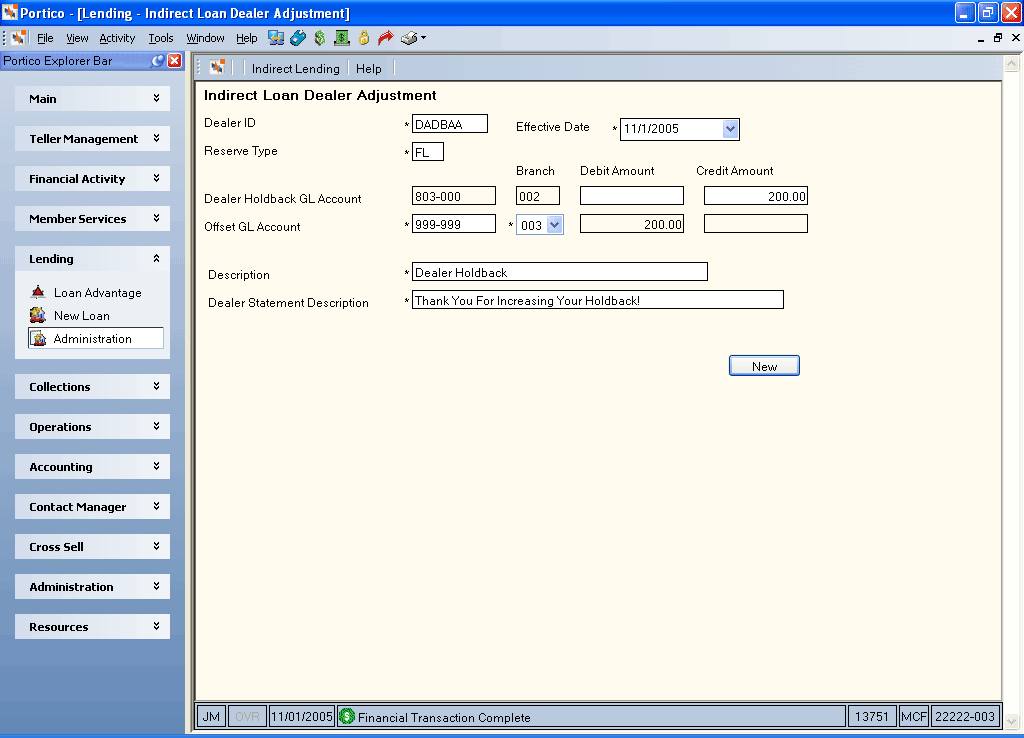The image size is (1024, 738).
Task: Click the Dealer ID field
Action: click(449, 124)
